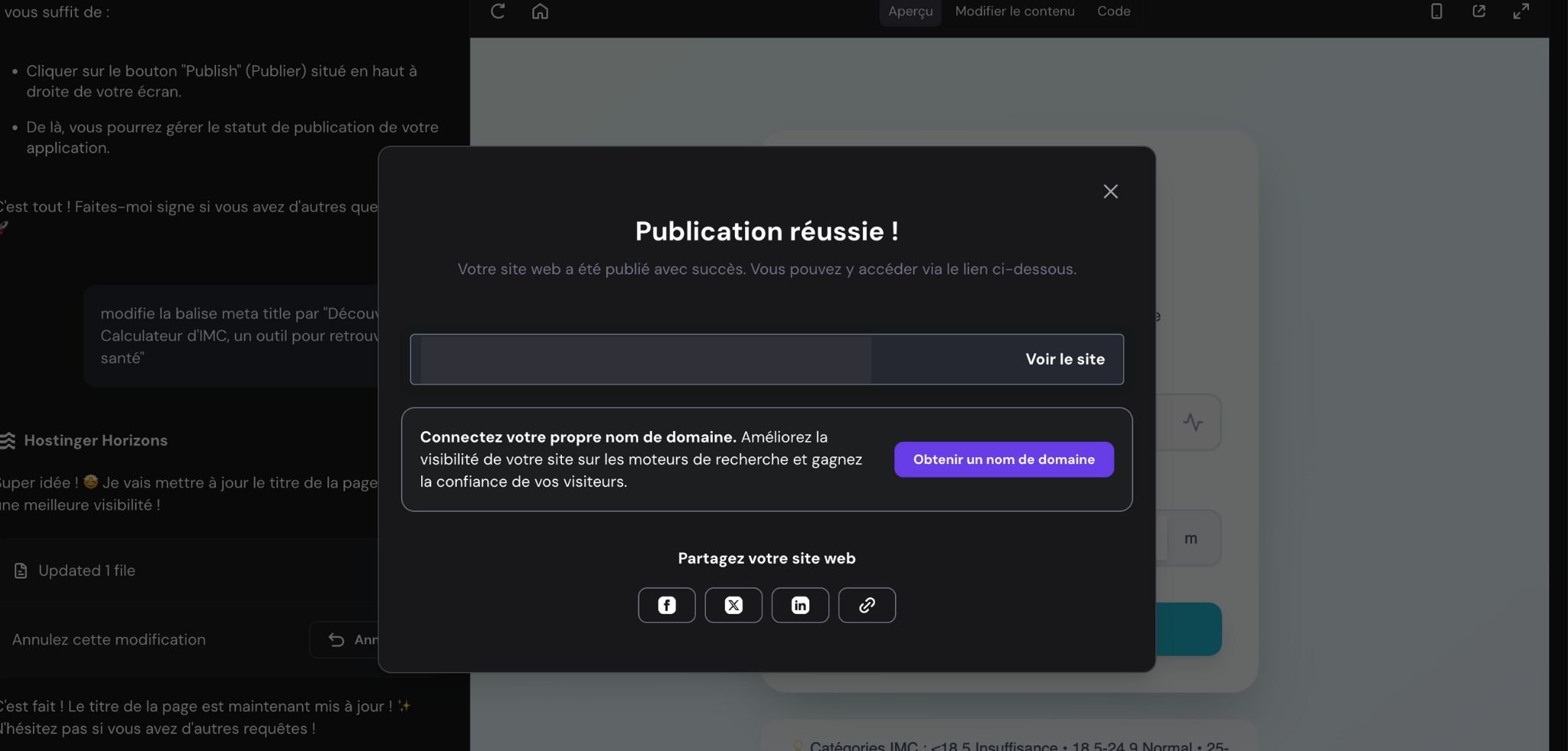Click the undo arrow next to Annulez
The height and width of the screenshot is (751, 1568).
[337, 640]
